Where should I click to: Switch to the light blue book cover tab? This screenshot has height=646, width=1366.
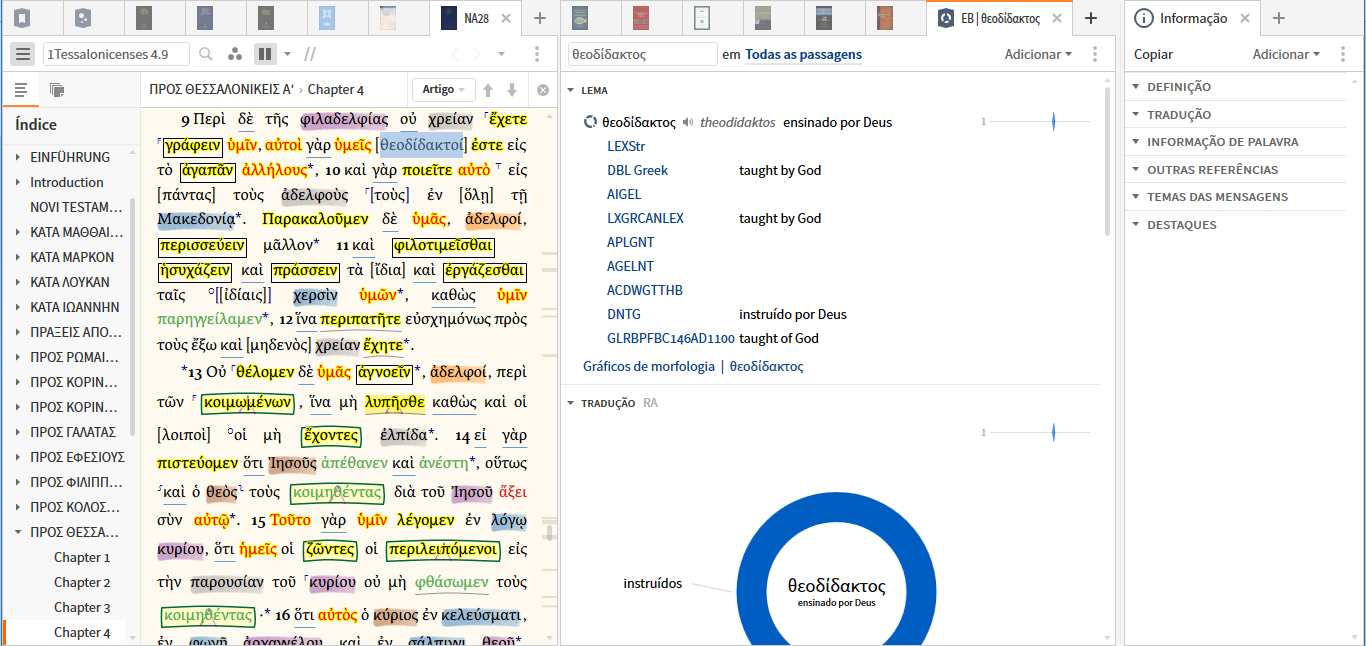[x=327, y=17]
